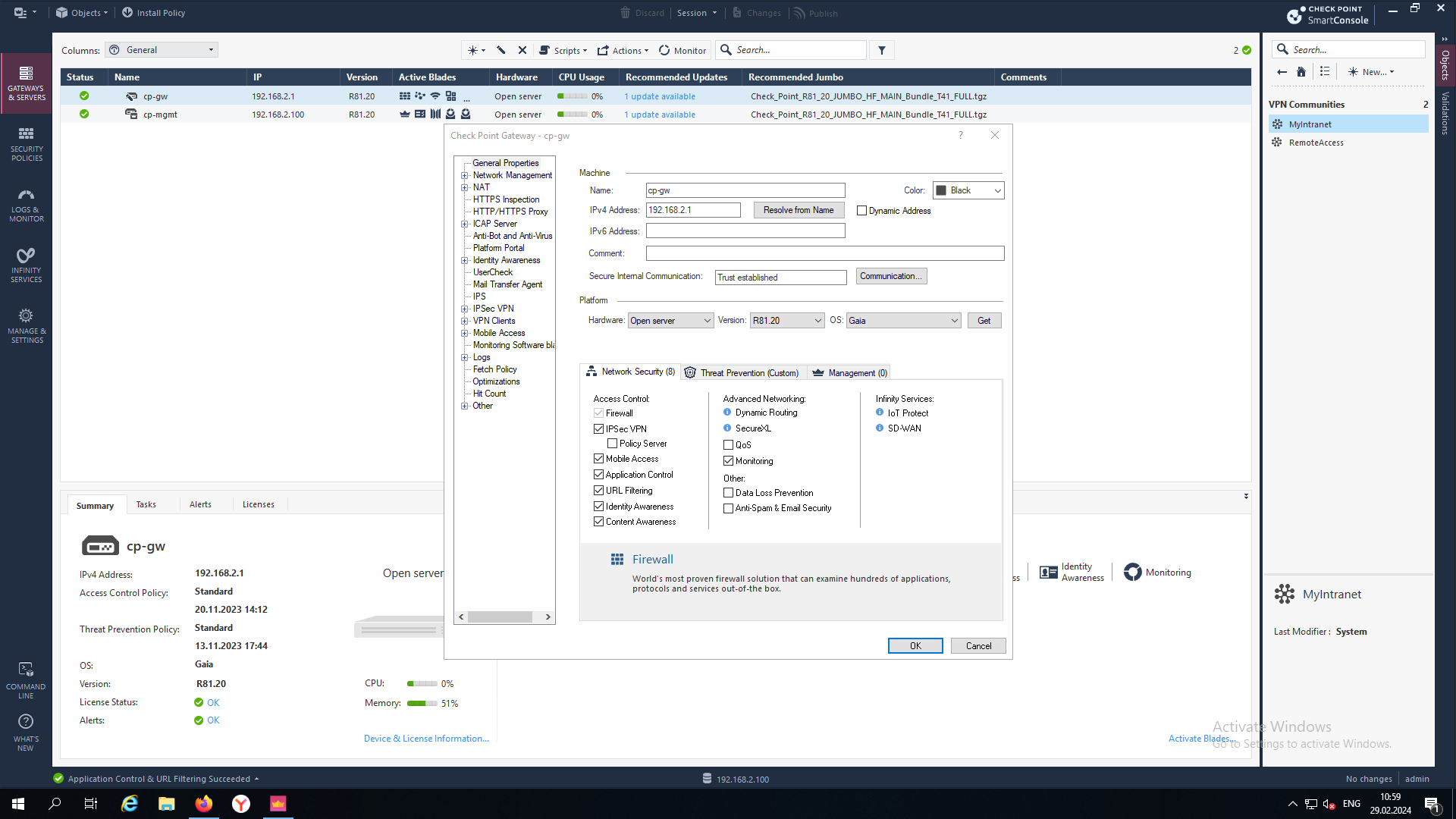
Task: Switch to Licenses tab
Action: click(x=259, y=505)
